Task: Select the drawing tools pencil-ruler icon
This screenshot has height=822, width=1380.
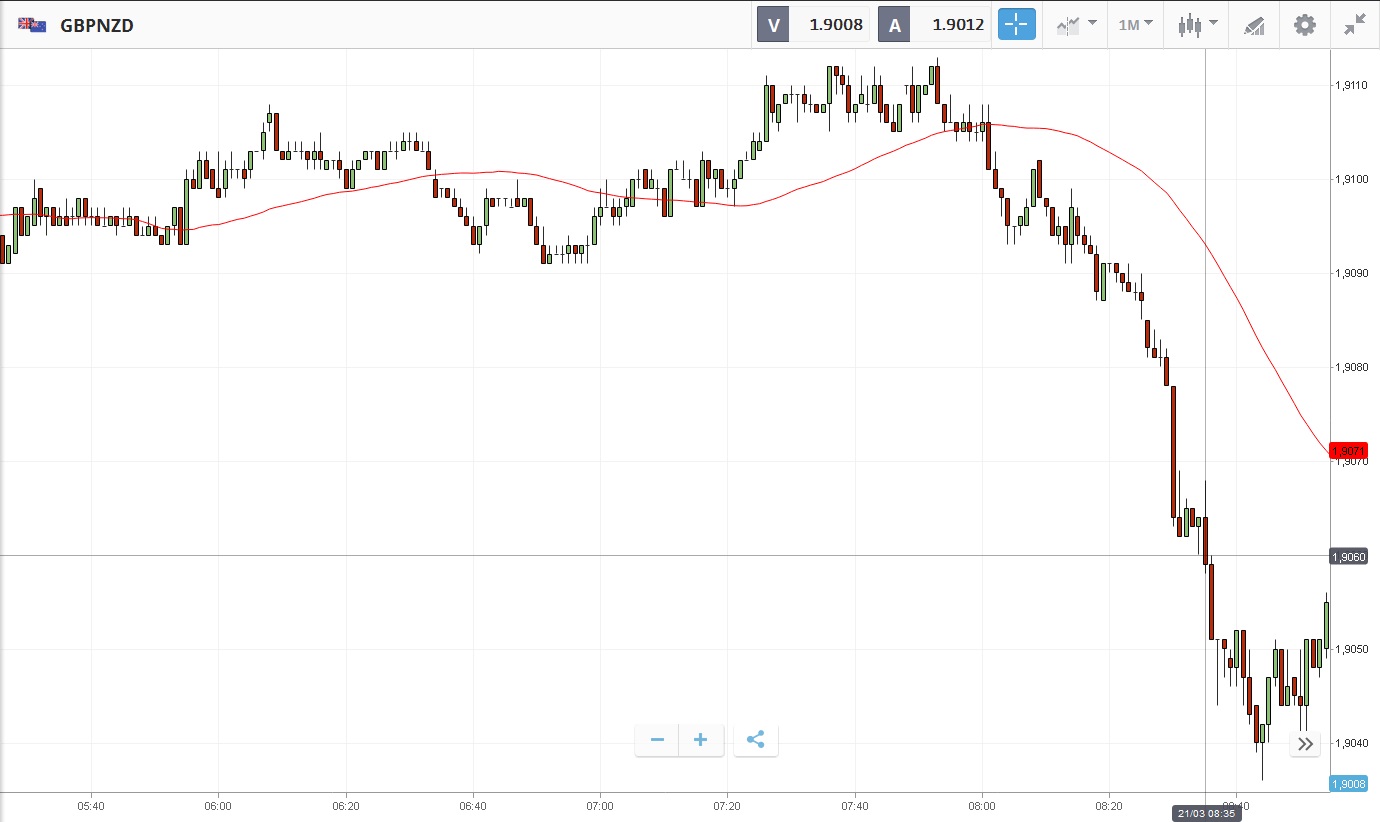Action: 1254,25
